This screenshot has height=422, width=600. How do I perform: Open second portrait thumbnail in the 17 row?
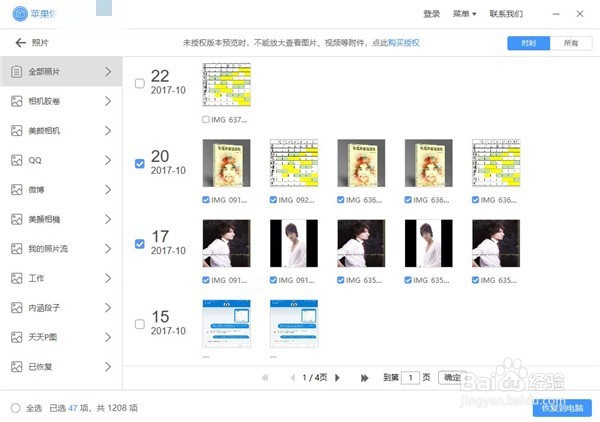pyautogui.click(x=294, y=243)
